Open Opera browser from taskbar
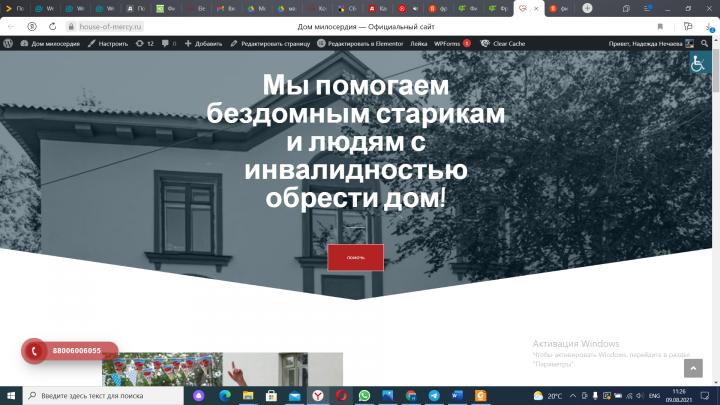 [x=341, y=395]
